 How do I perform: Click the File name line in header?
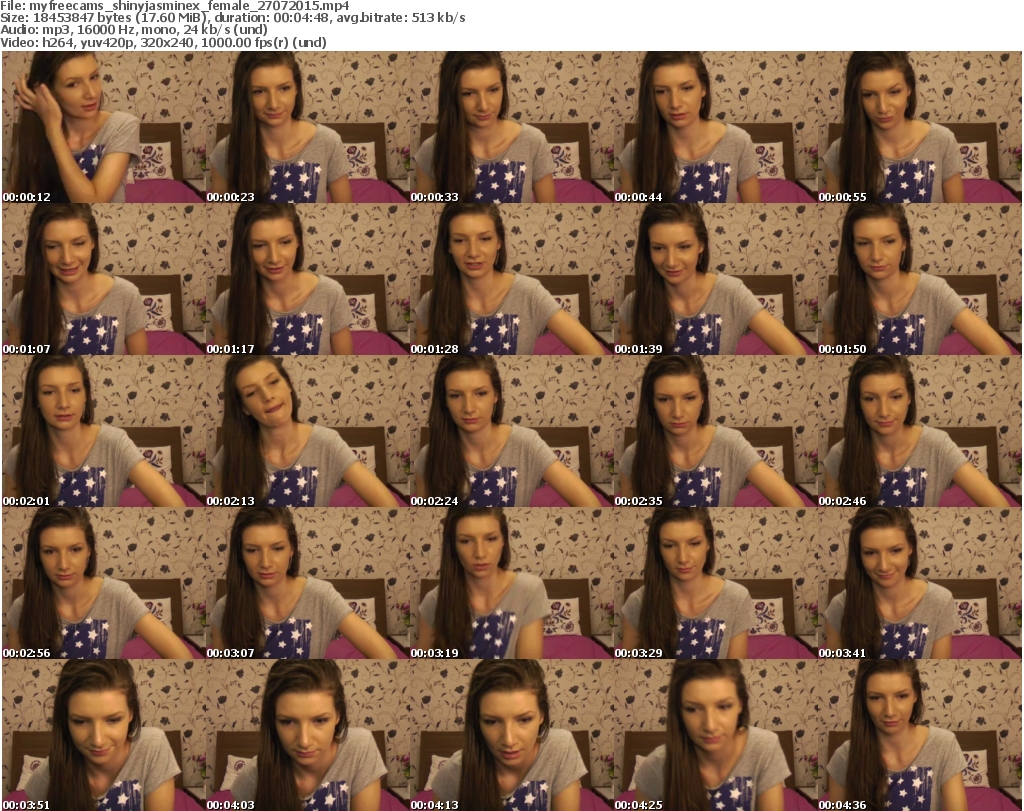[x=175, y=6]
